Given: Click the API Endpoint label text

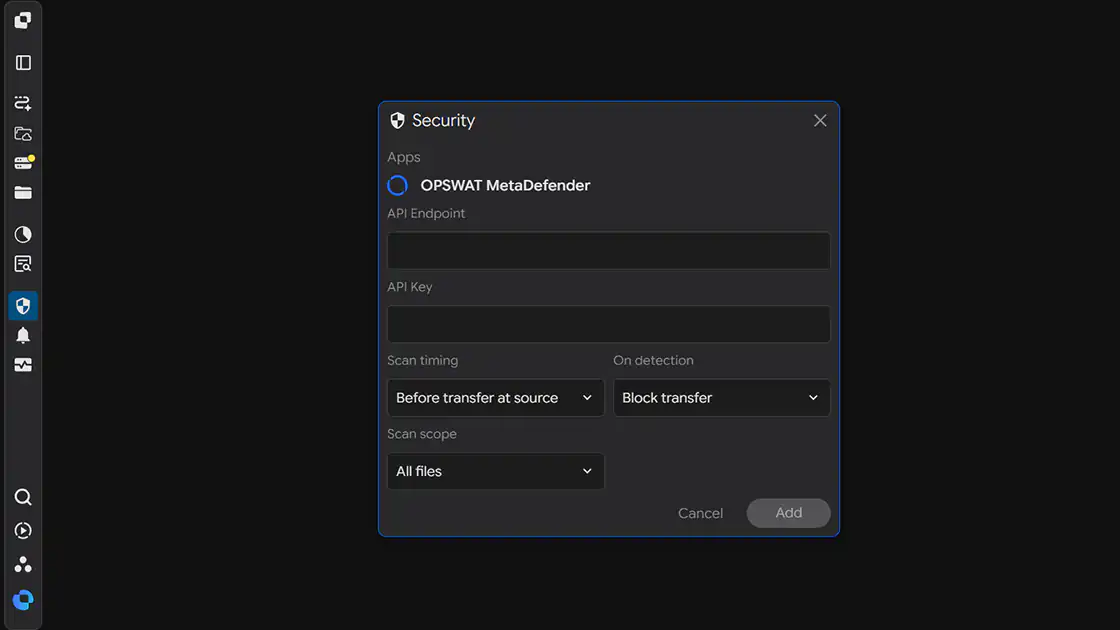Looking at the screenshot, I should click(x=426, y=214).
